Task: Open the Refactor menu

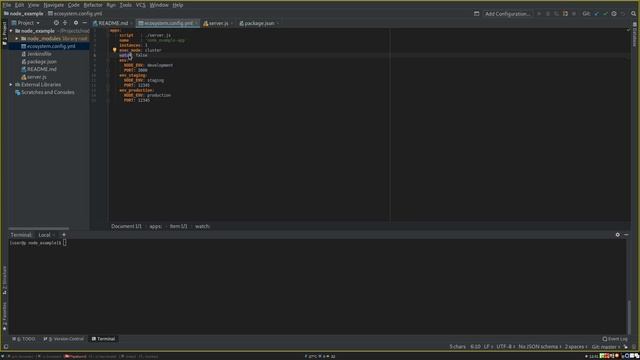Action: pyautogui.click(x=93, y=5)
